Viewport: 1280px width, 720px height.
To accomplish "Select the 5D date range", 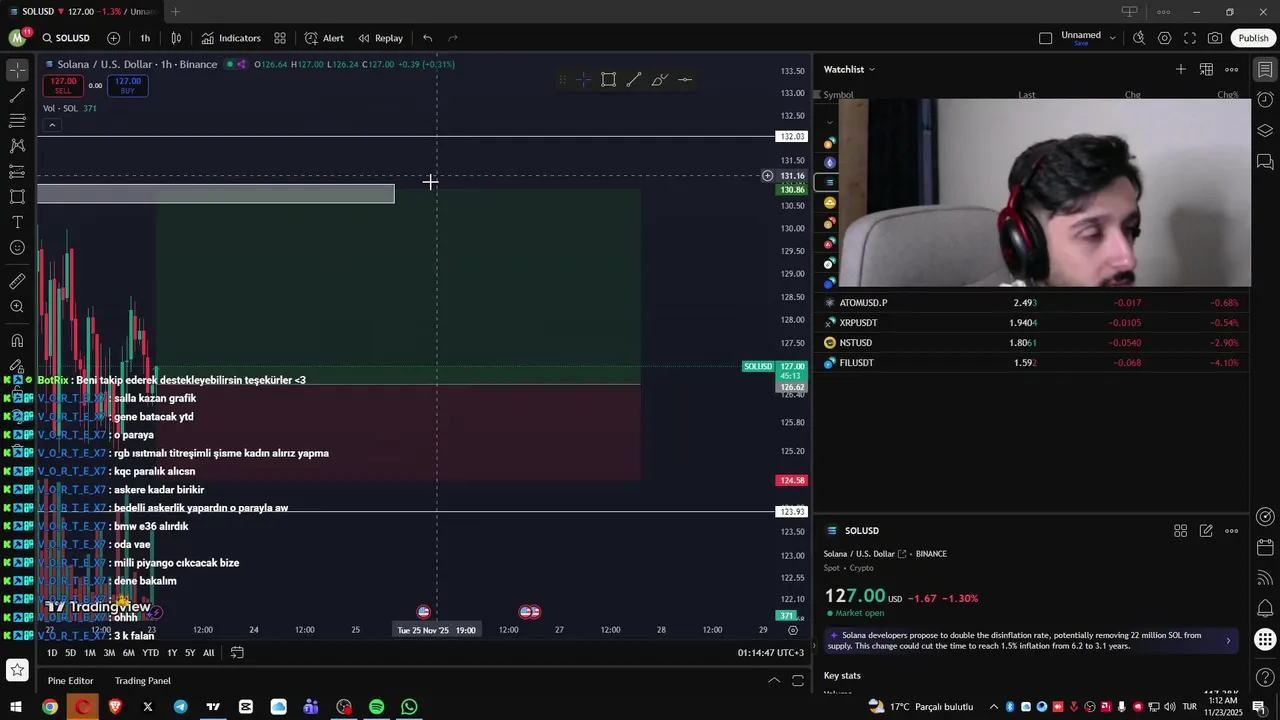I will [x=70, y=653].
